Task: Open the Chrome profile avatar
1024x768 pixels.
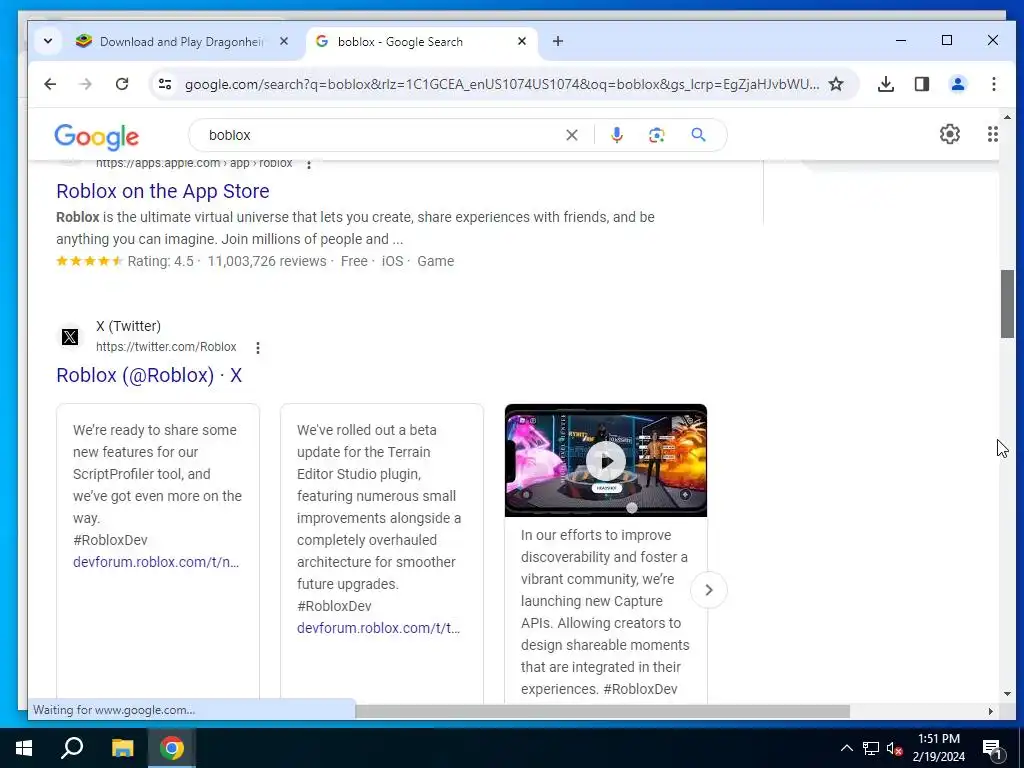Action: pyautogui.click(x=957, y=84)
